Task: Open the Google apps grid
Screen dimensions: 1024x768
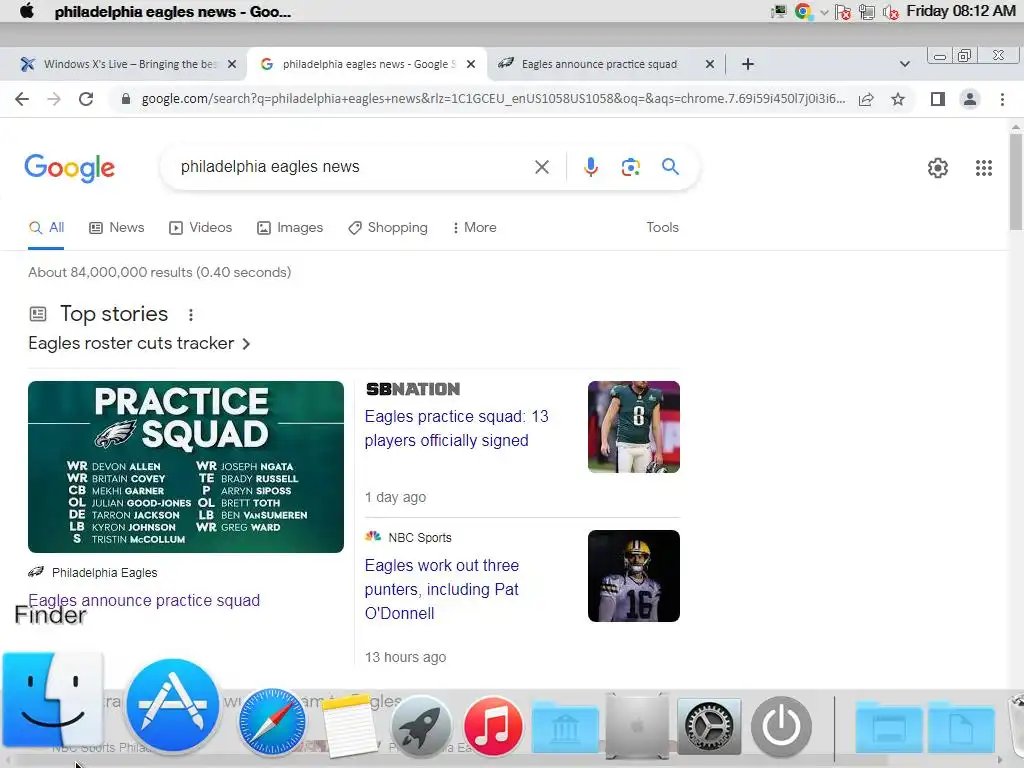Action: [x=984, y=168]
